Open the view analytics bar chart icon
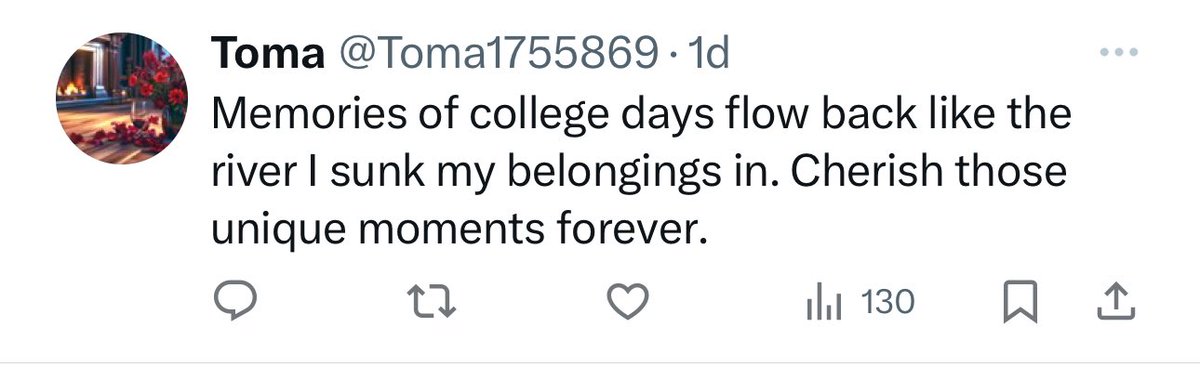 click(820, 302)
